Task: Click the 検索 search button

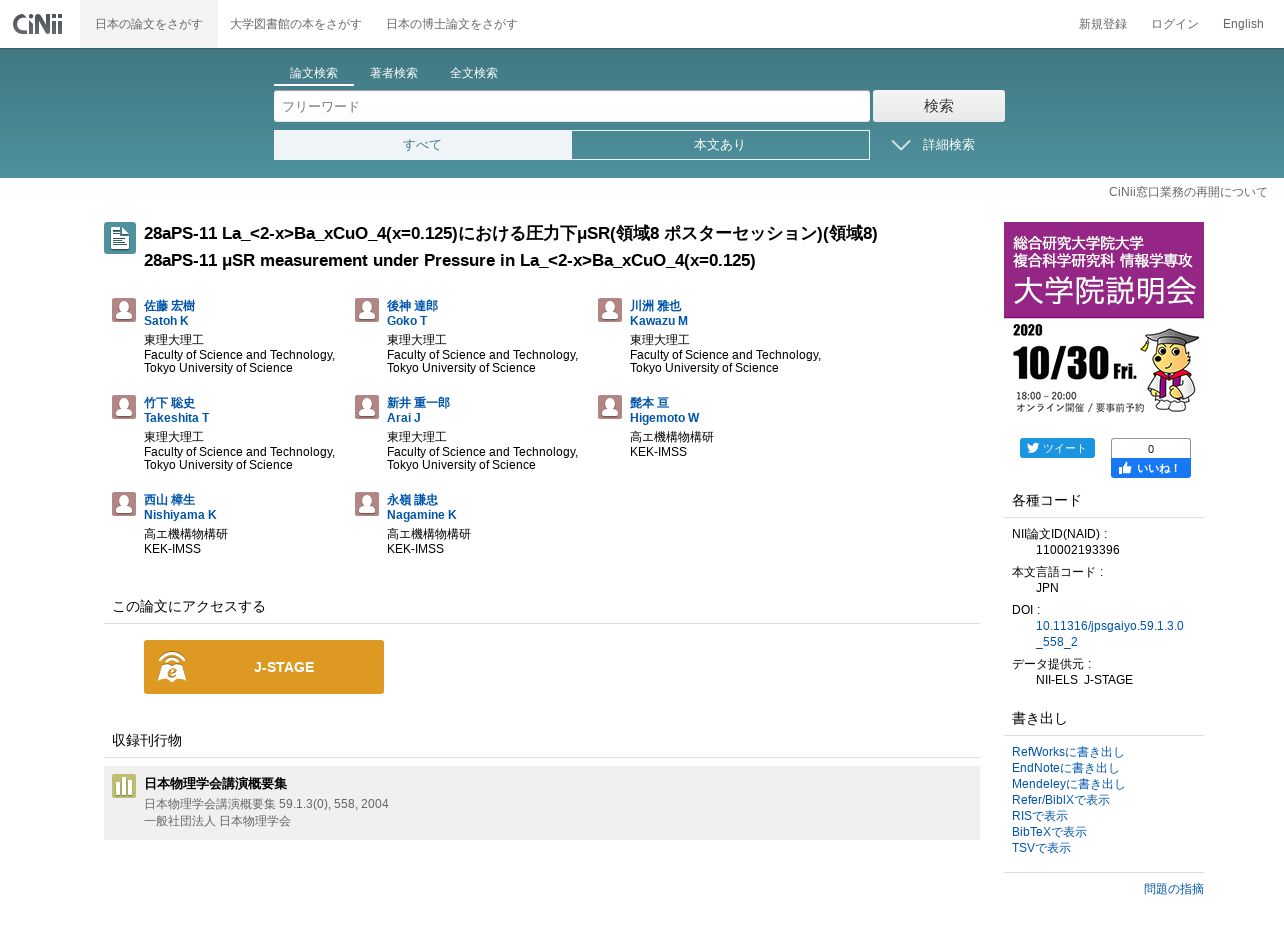Action: coord(939,106)
